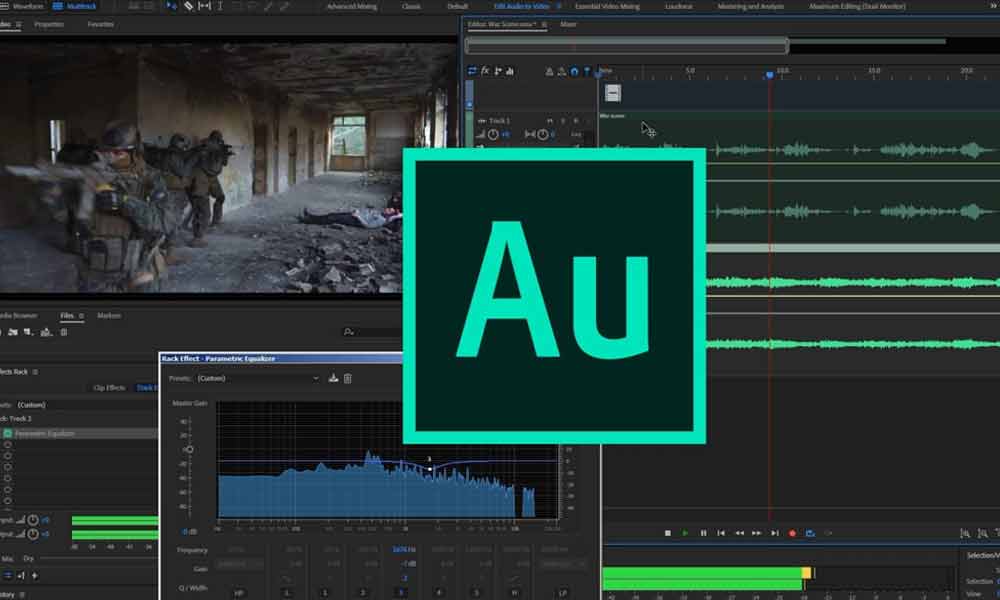Start playback with the green Play button
This screenshot has width=1000, height=600.
(x=685, y=533)
